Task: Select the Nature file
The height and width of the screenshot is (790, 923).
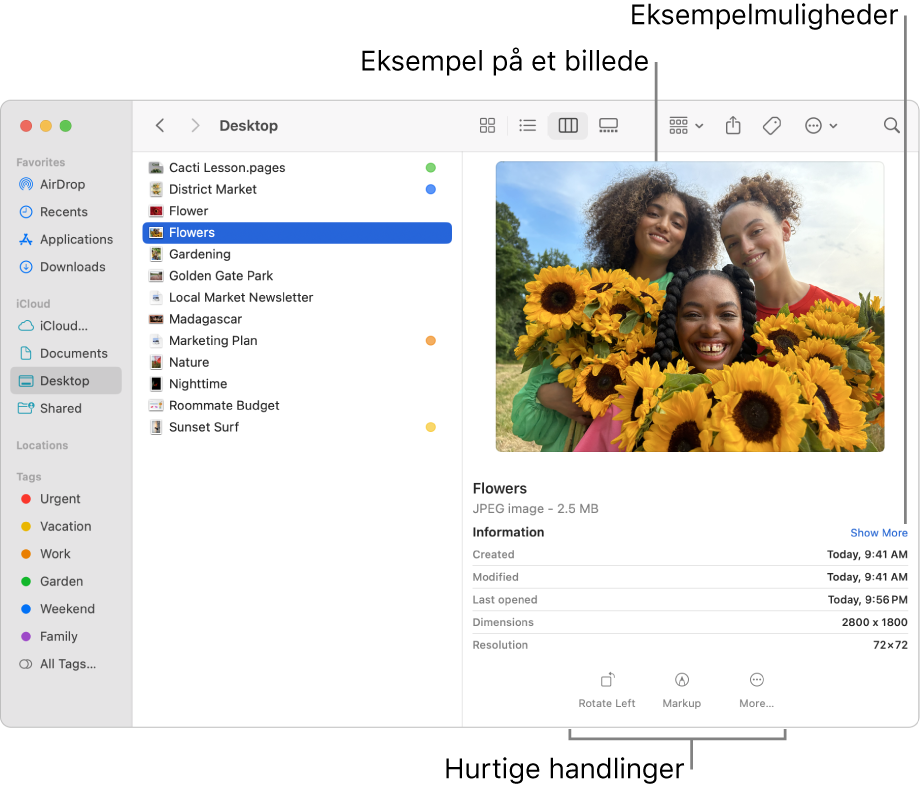Action: pos(297,363)
